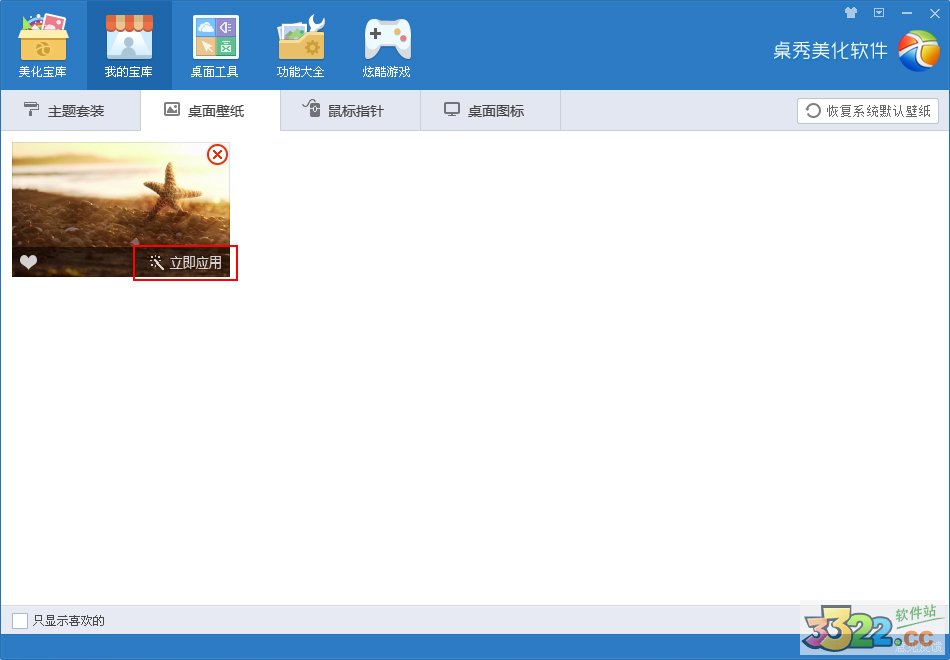
Task: Close the 桌秀美化软件 window
Action: 935,13
